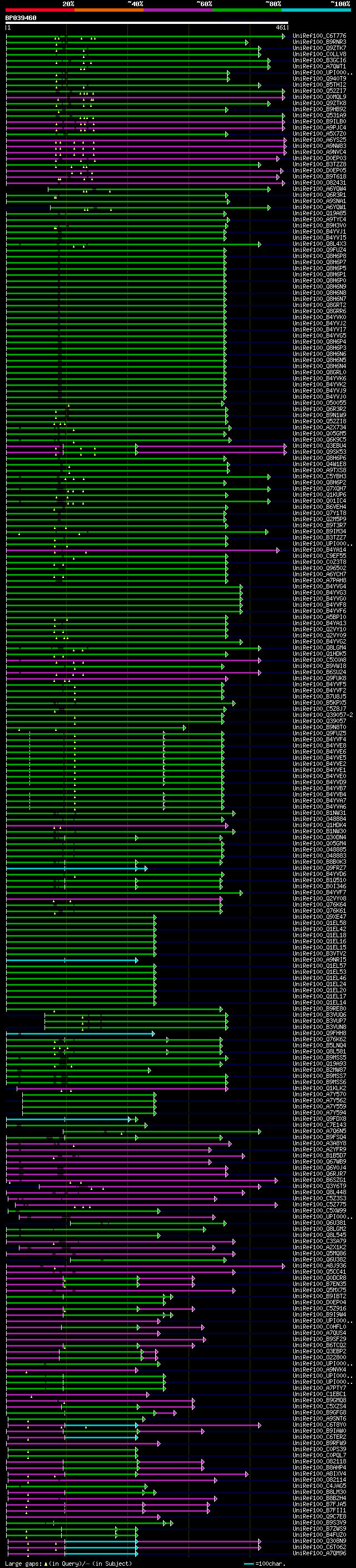Click the purple ~60% legend color bar
The height and width of the screenshot is (1568, 356).
[177, 10]
